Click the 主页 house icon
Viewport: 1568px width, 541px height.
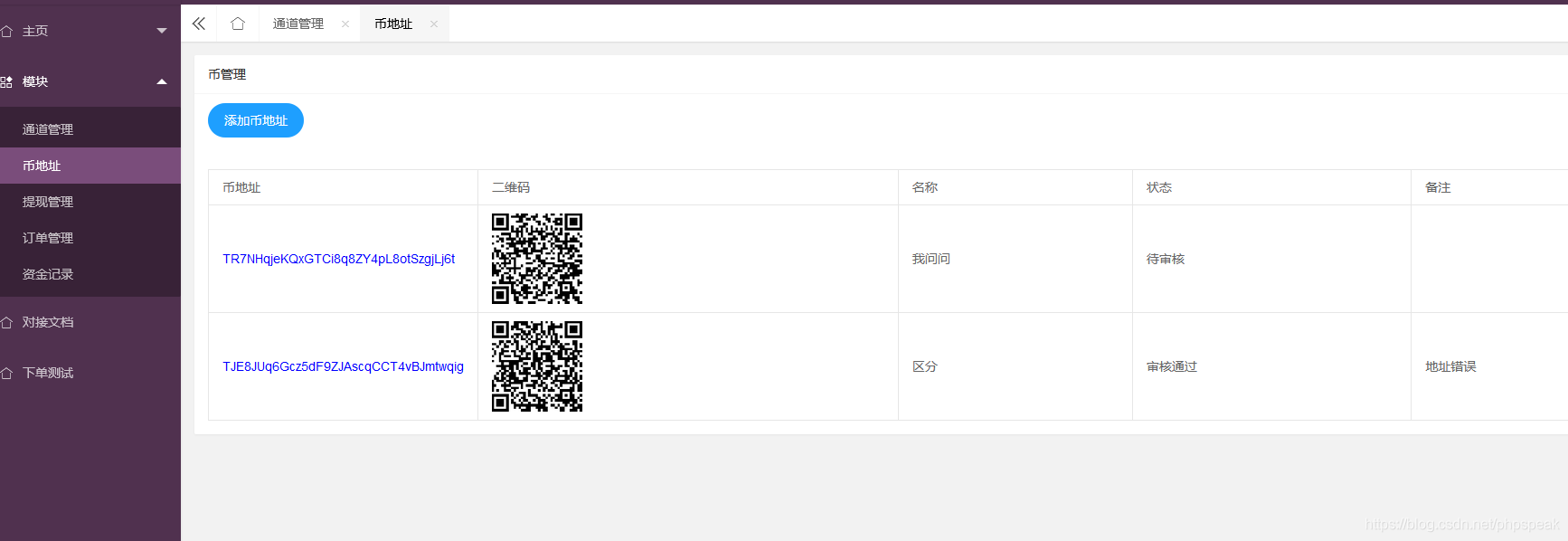click(x=6, y=31)
